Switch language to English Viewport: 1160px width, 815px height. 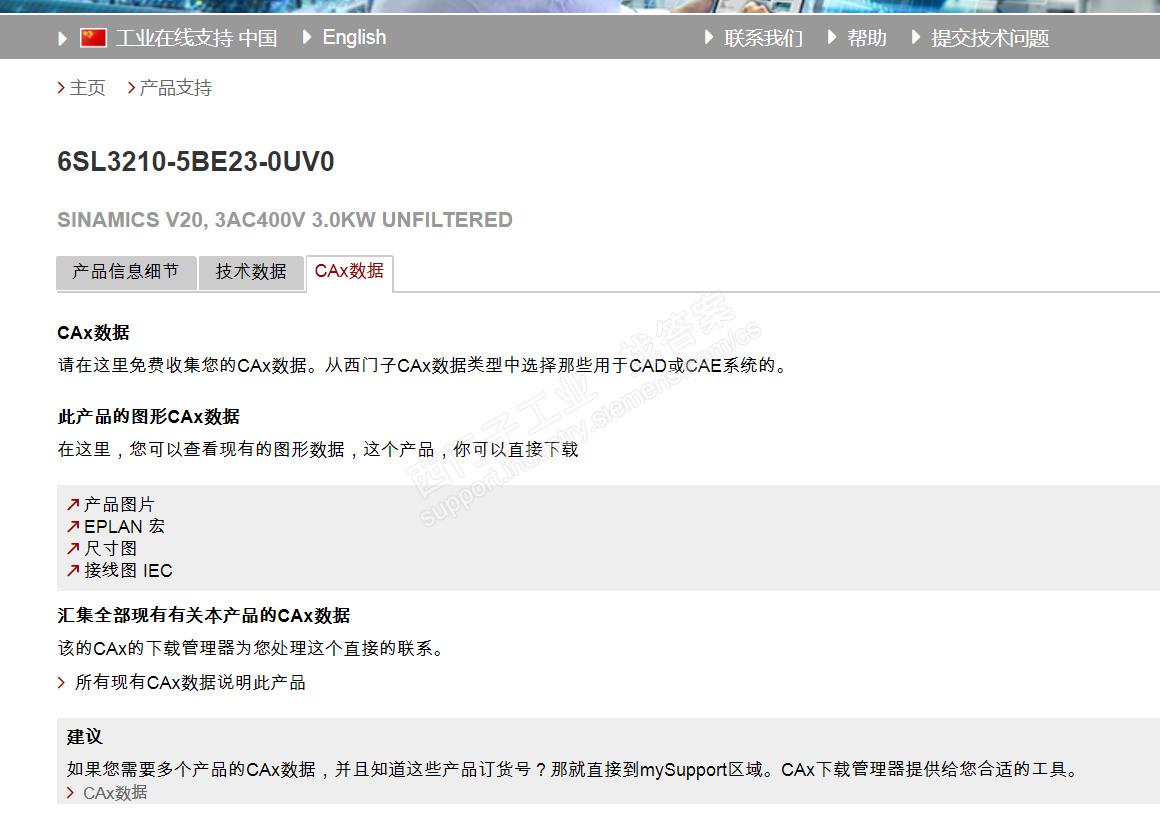(354, 37)
